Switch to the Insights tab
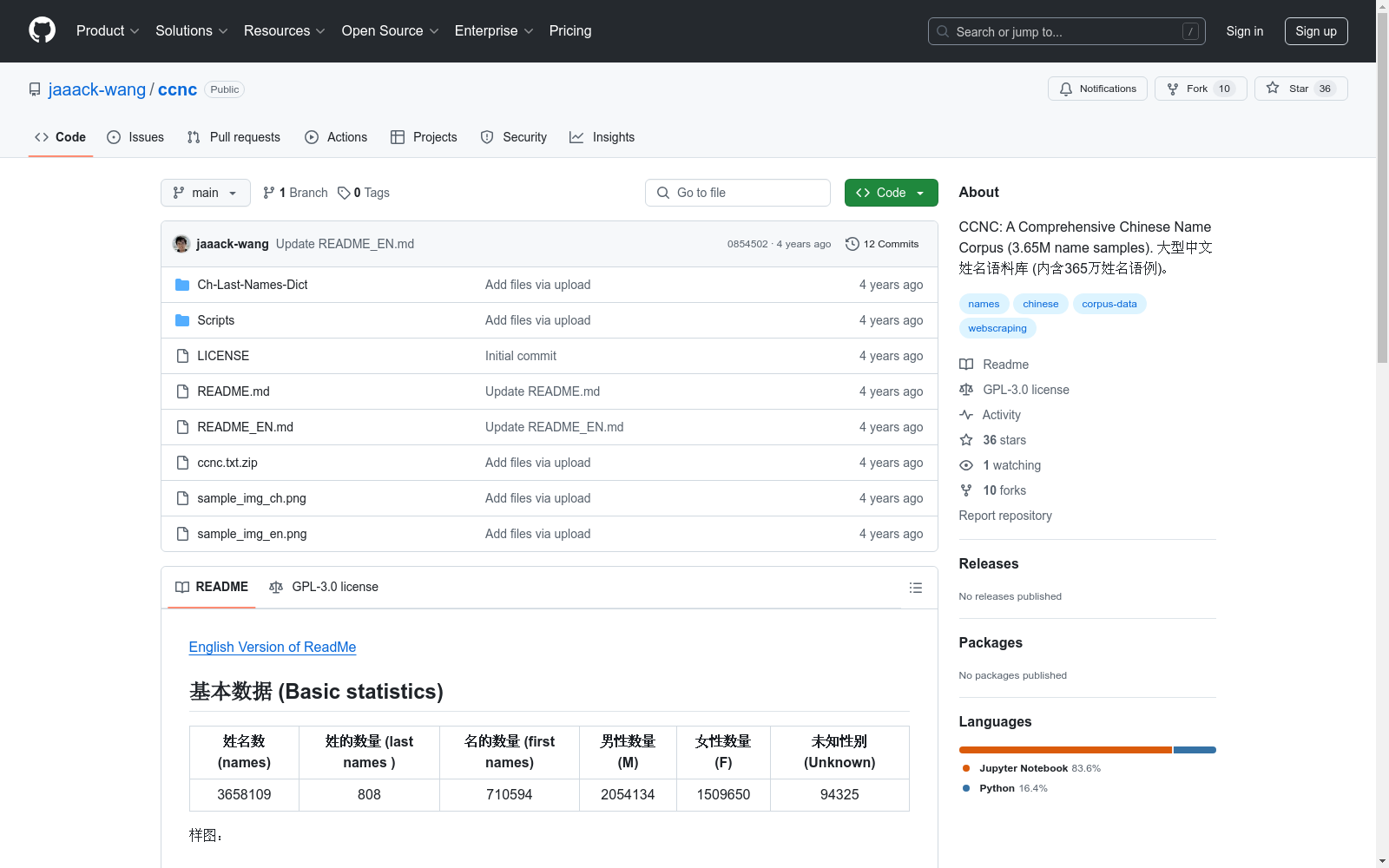The width and height of the screenshot is (1389, 868). (x=602, y=137)
